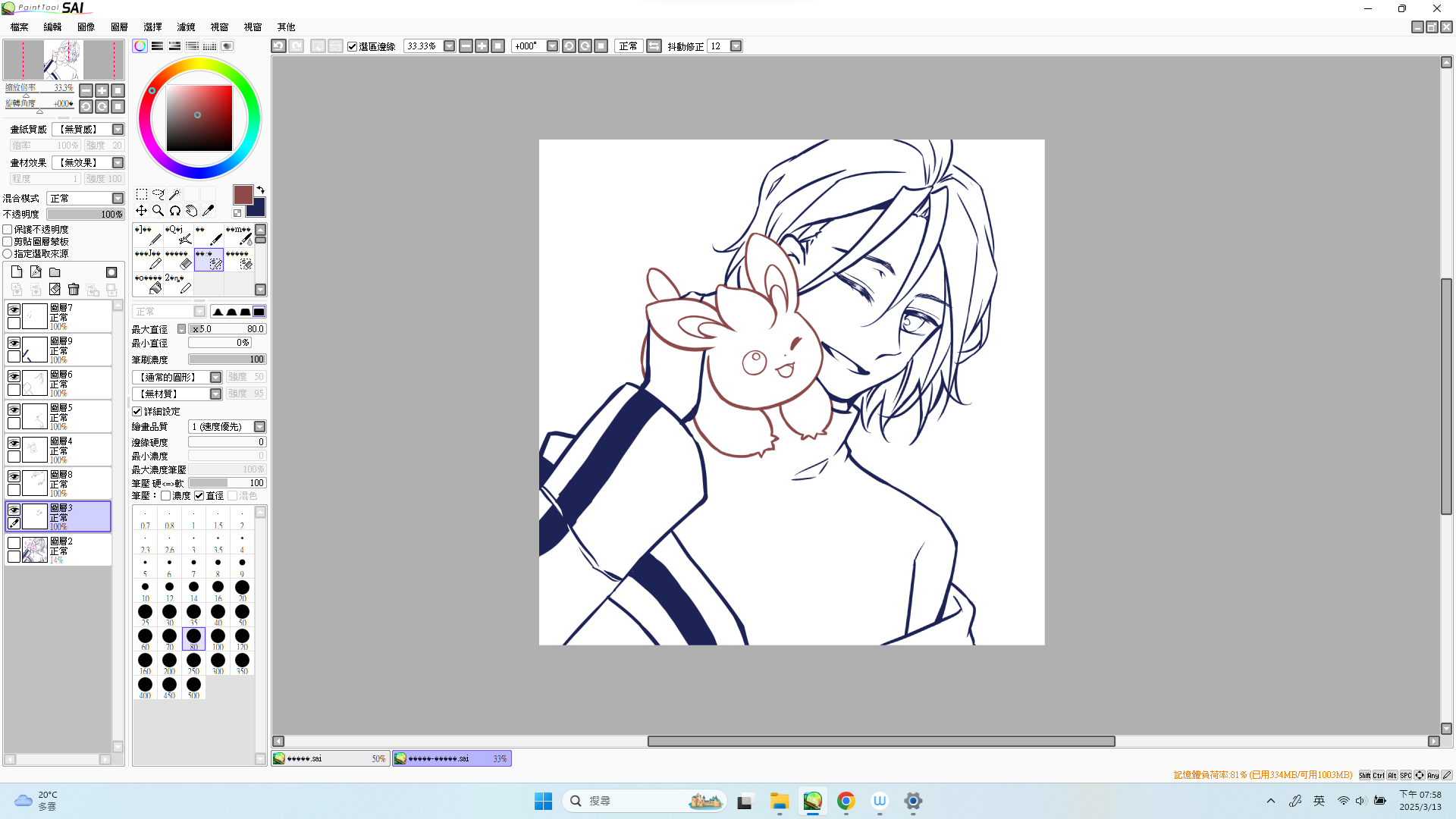Enable 保護不透明度 checkbox

tap(8, 229)
